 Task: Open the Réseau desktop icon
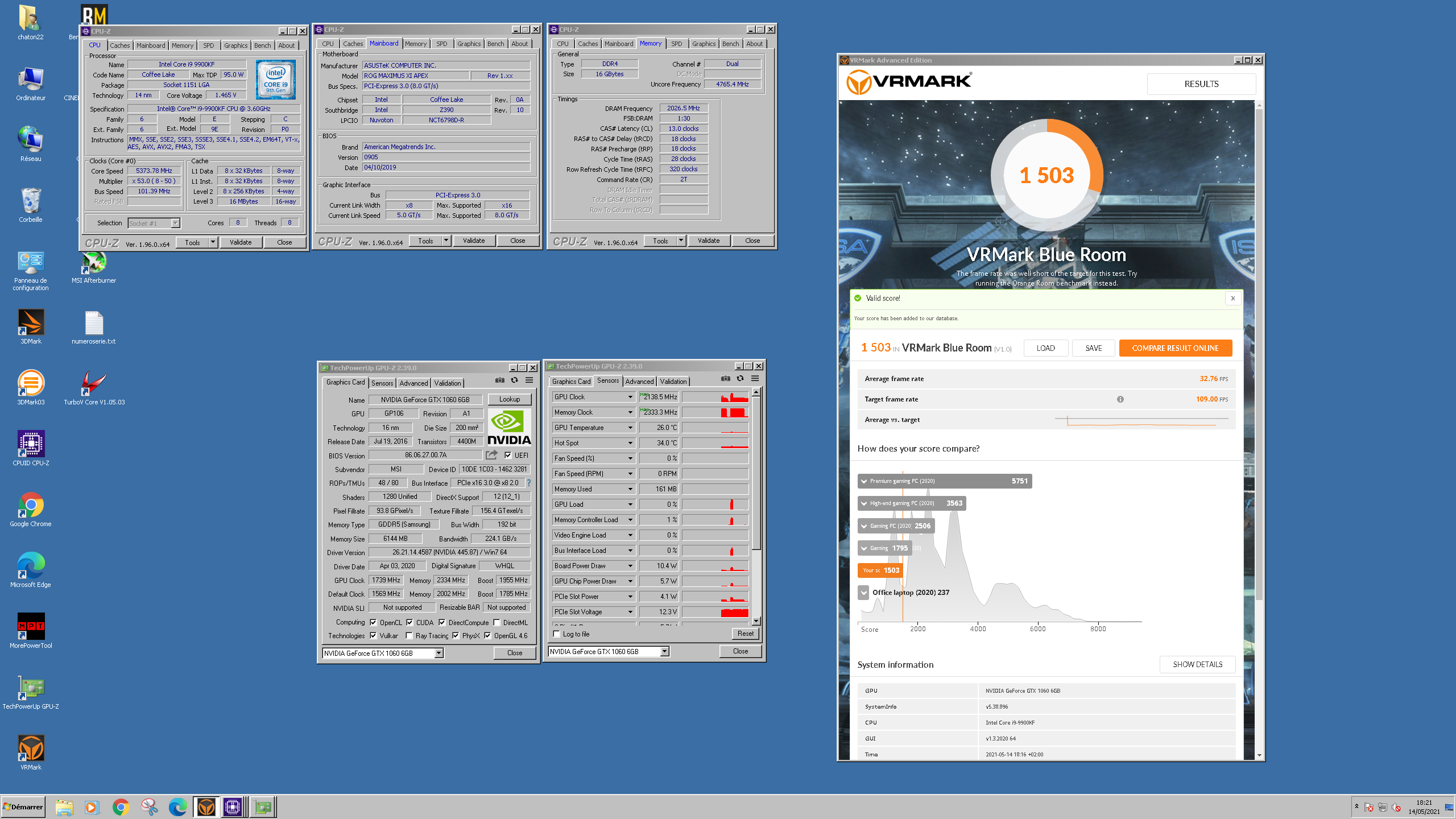(31, 144)
